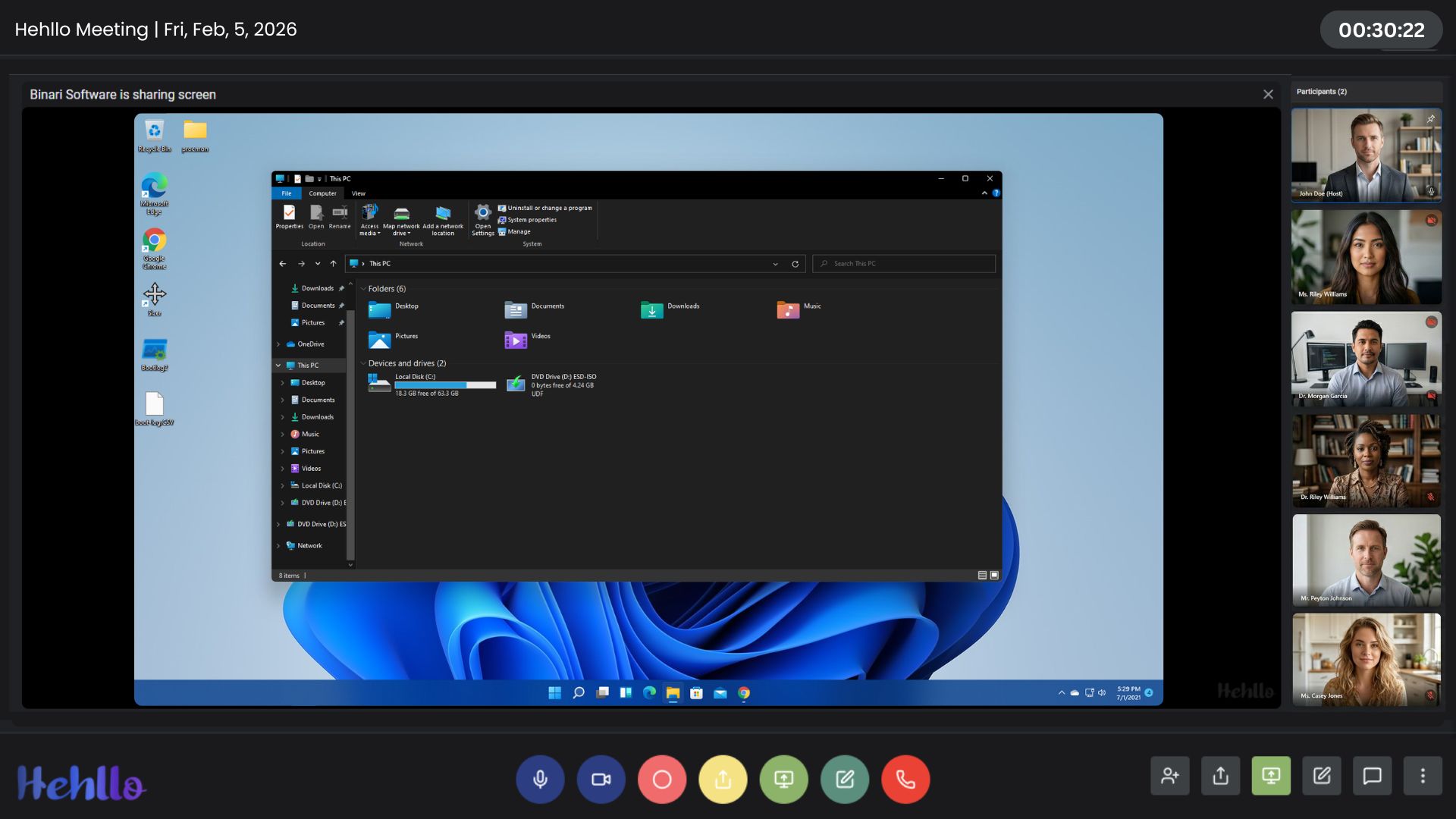This screenshot has width=1456, height=819.
Task: Collapse the Devices and drives (2) group
Action: [363, 363]
